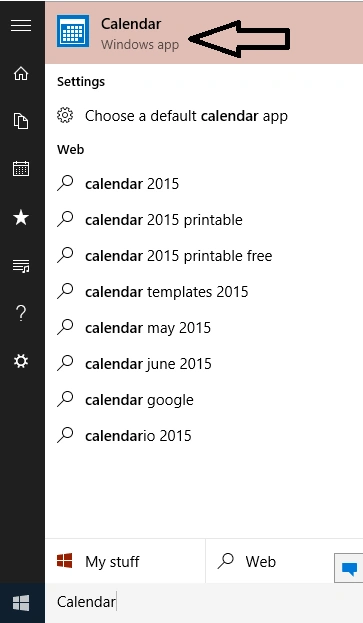Open the blue feedback chat icon

[349, 568]
